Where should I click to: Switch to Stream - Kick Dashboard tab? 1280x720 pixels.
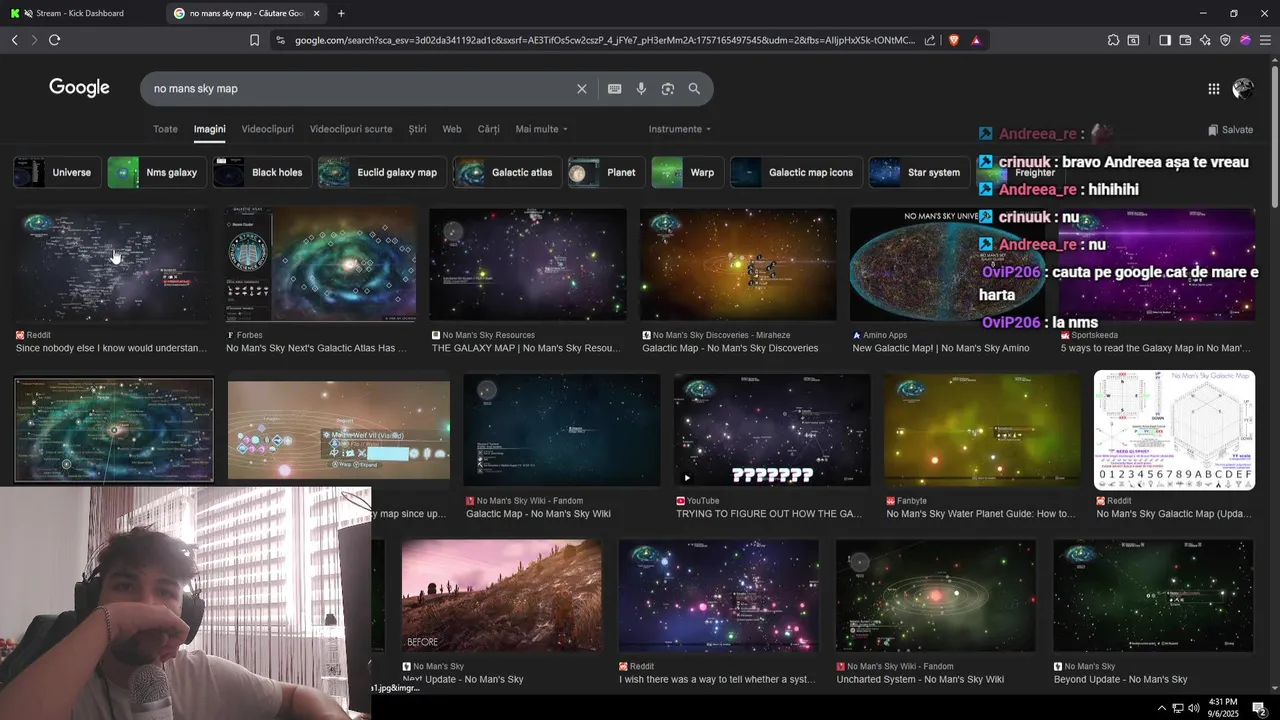[x=80, y=13]
